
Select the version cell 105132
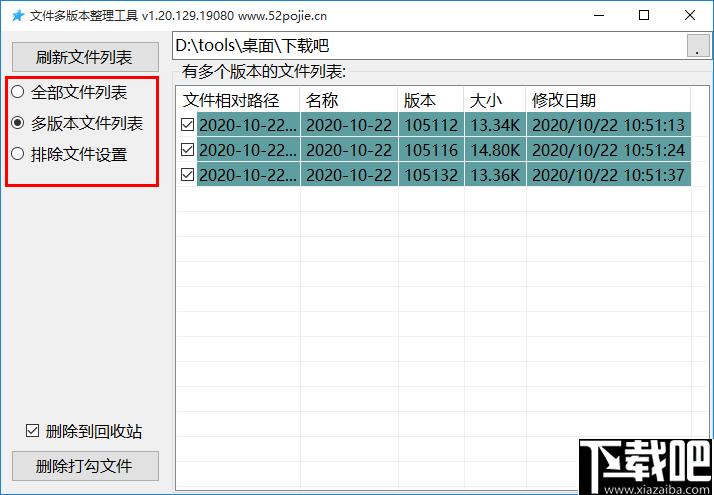[x=431, y=175]
